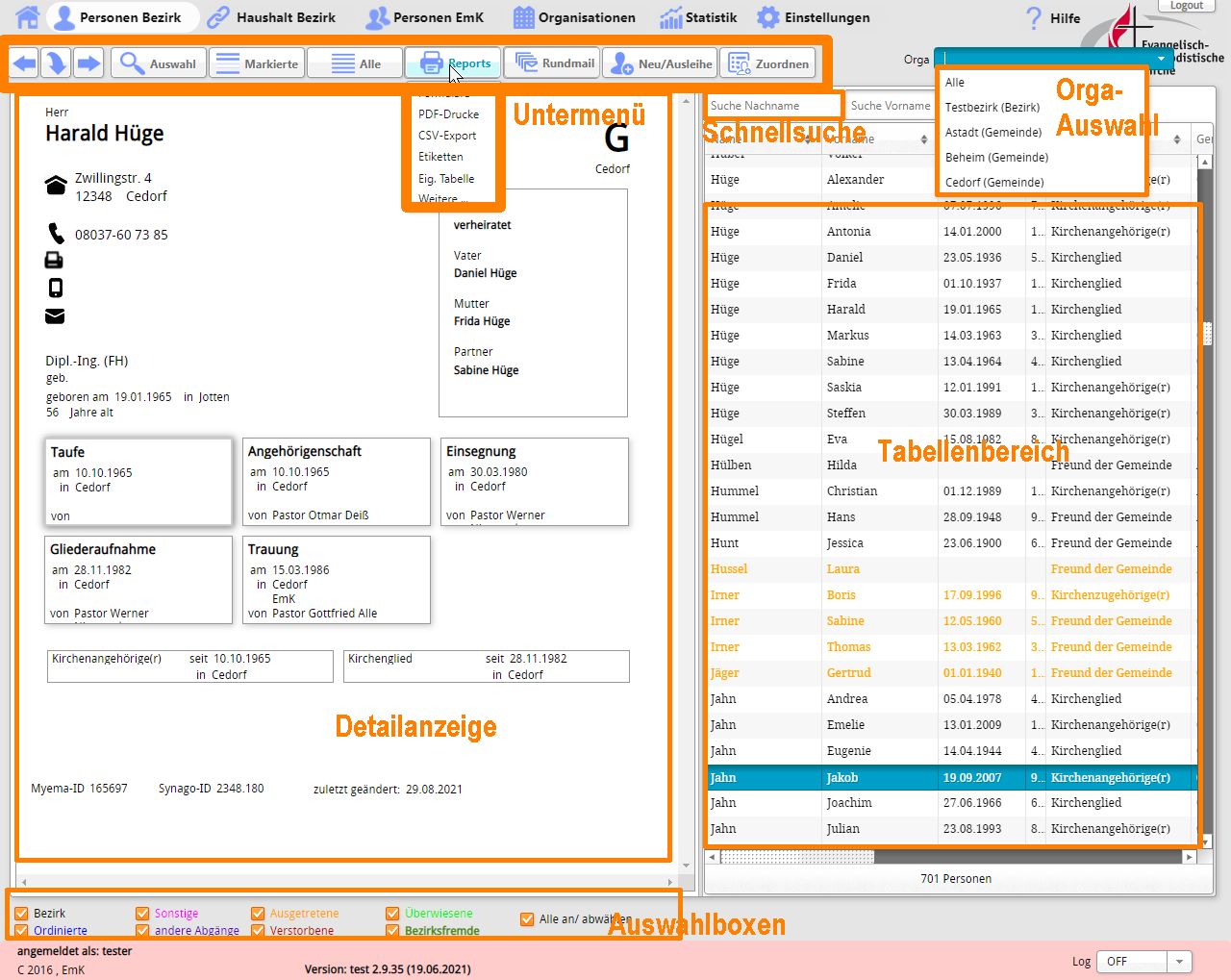This screenshot has width=1231, height=980.
Task: Select table row Jäger Gertrud
Action: point(952,673)
